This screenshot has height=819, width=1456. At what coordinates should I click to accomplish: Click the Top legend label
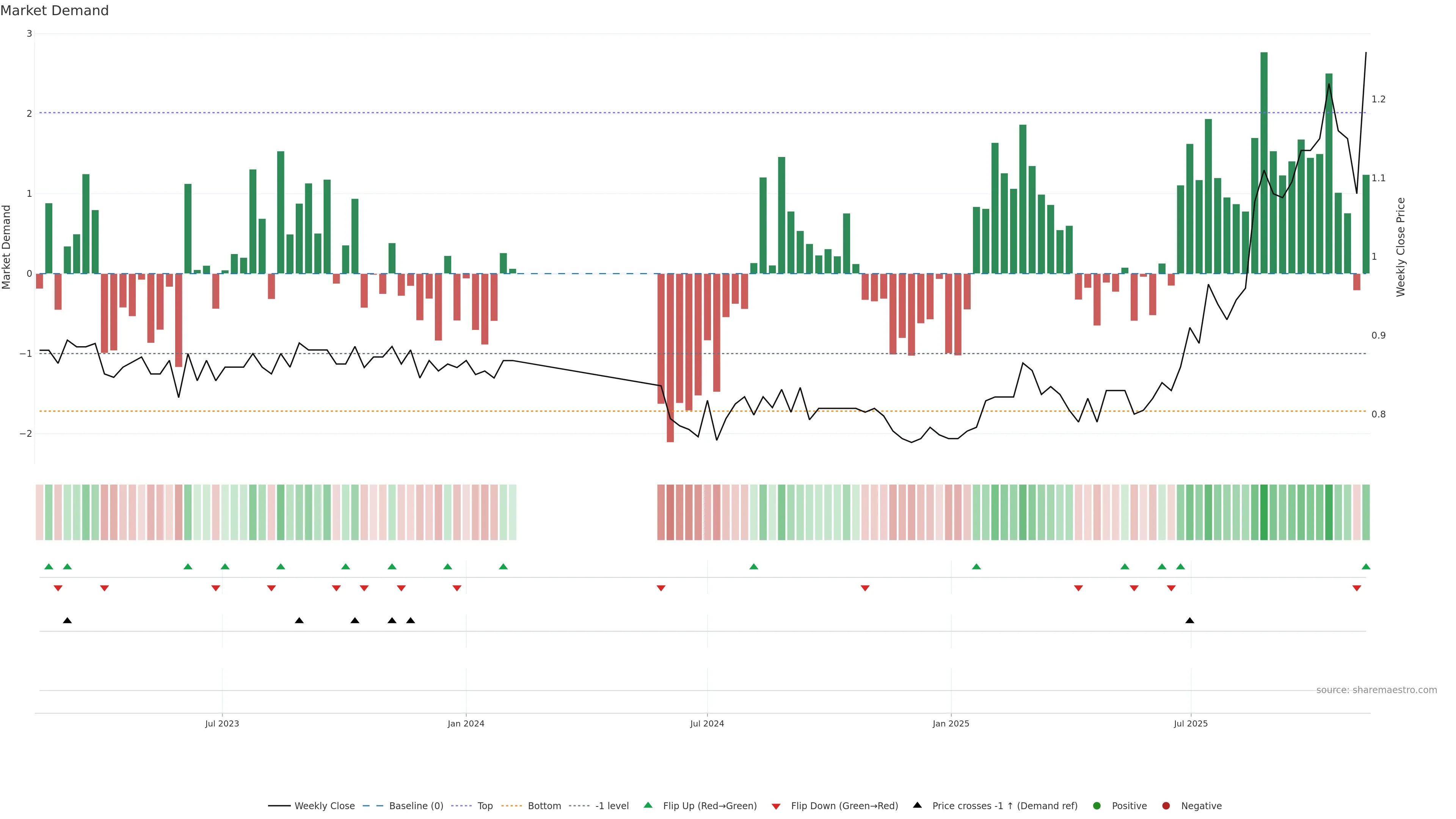coord(485,805)
